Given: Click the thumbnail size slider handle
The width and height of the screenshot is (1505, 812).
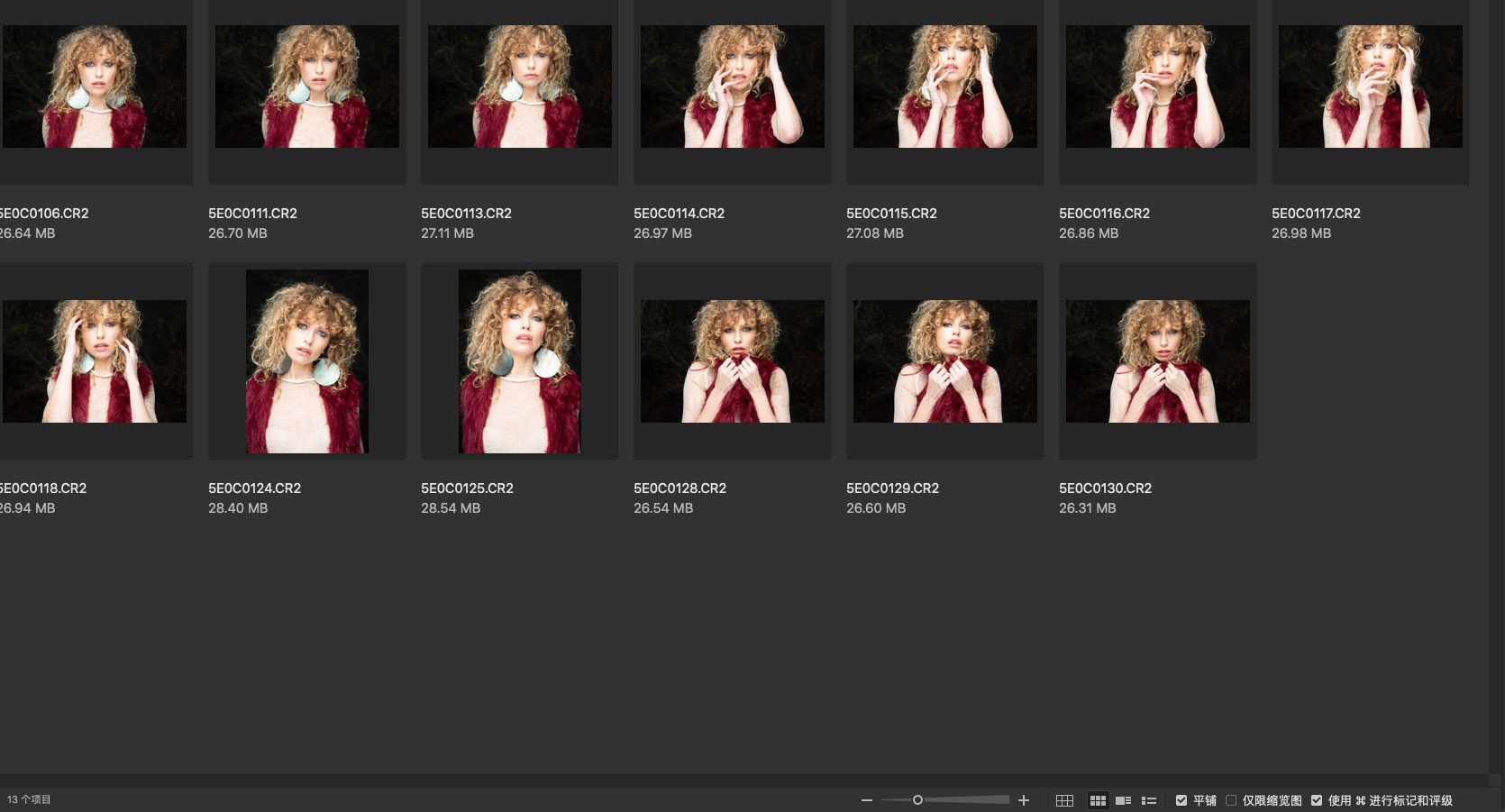Looking at the screenshot, I should pos(917,800).
